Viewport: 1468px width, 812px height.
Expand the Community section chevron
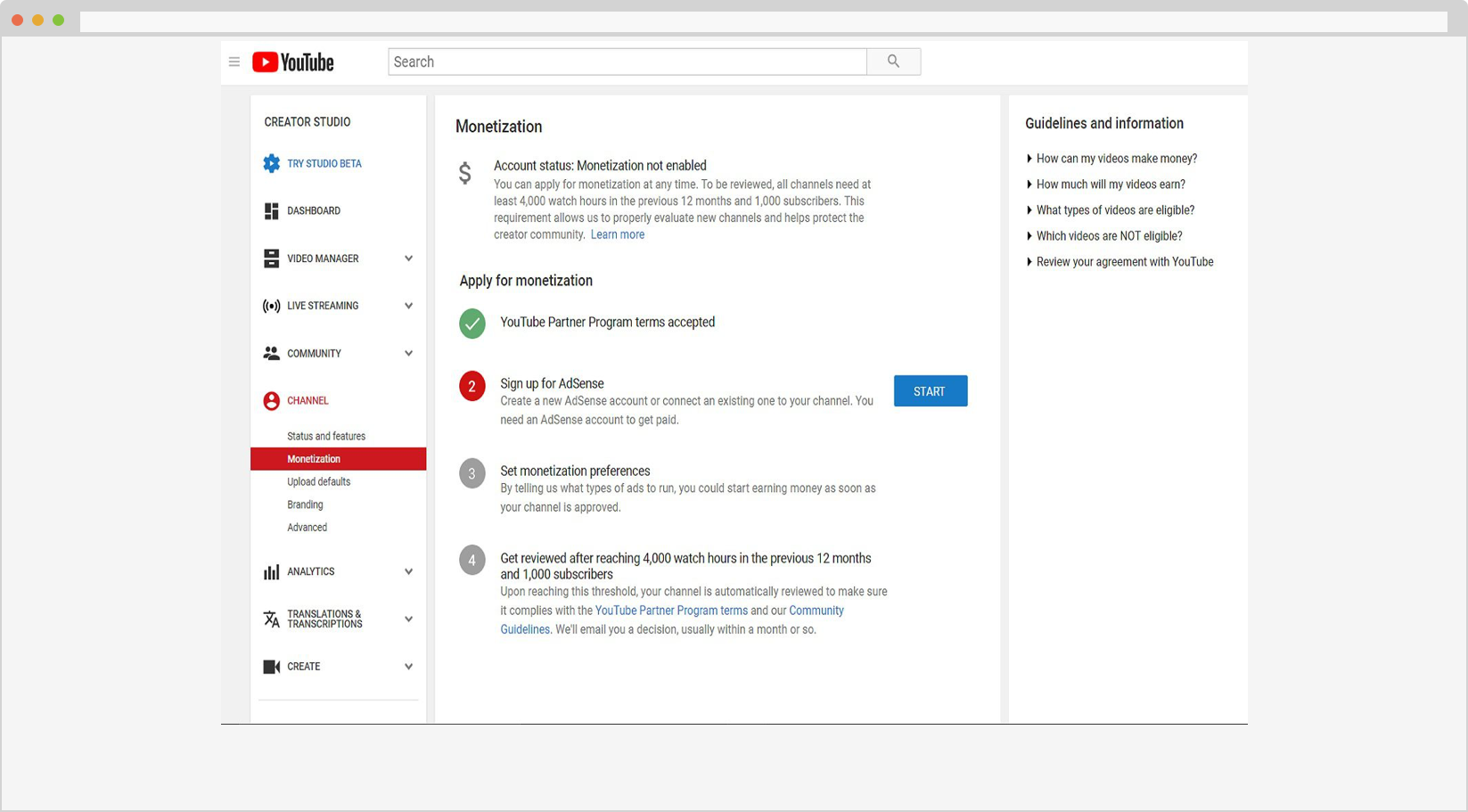pos(408,354)
